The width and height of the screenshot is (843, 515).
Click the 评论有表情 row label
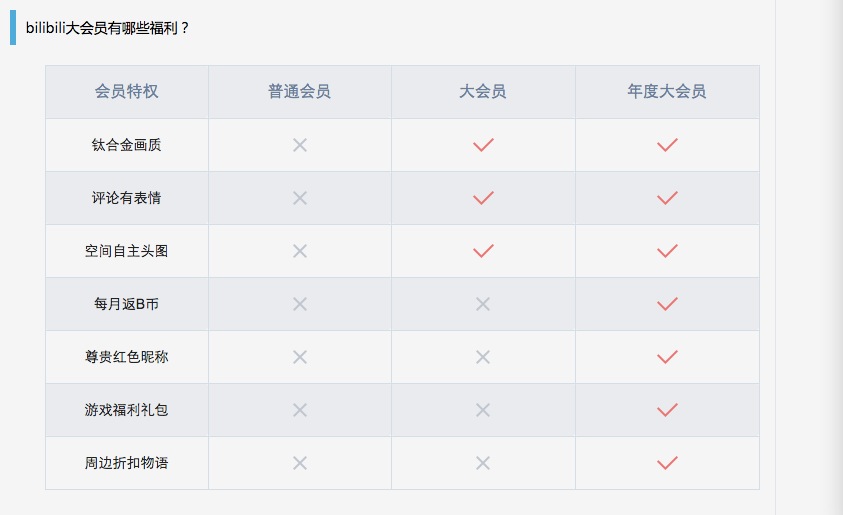[126, 198]
